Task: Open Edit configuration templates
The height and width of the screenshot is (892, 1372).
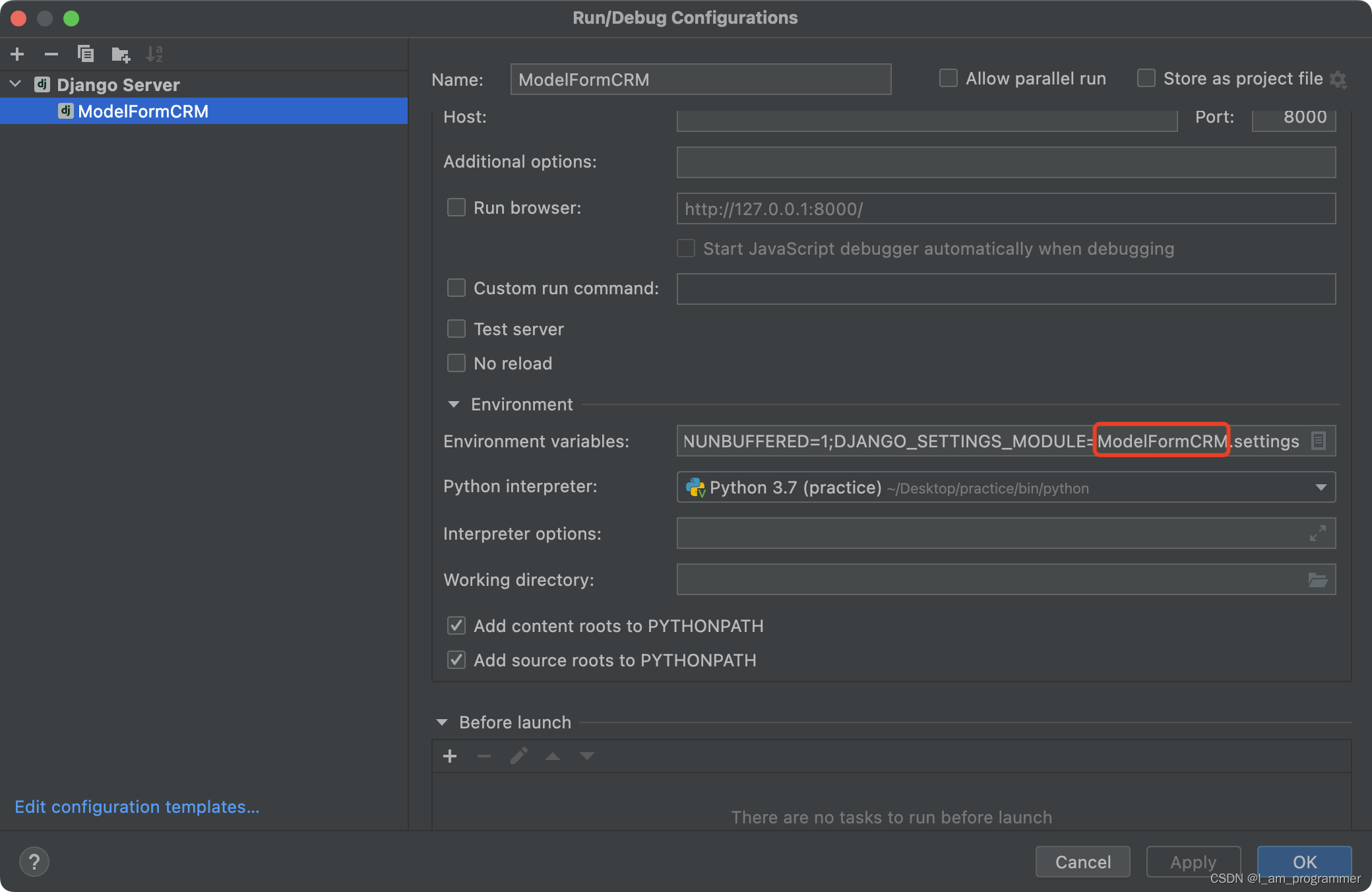Action: tap(137, 806)
